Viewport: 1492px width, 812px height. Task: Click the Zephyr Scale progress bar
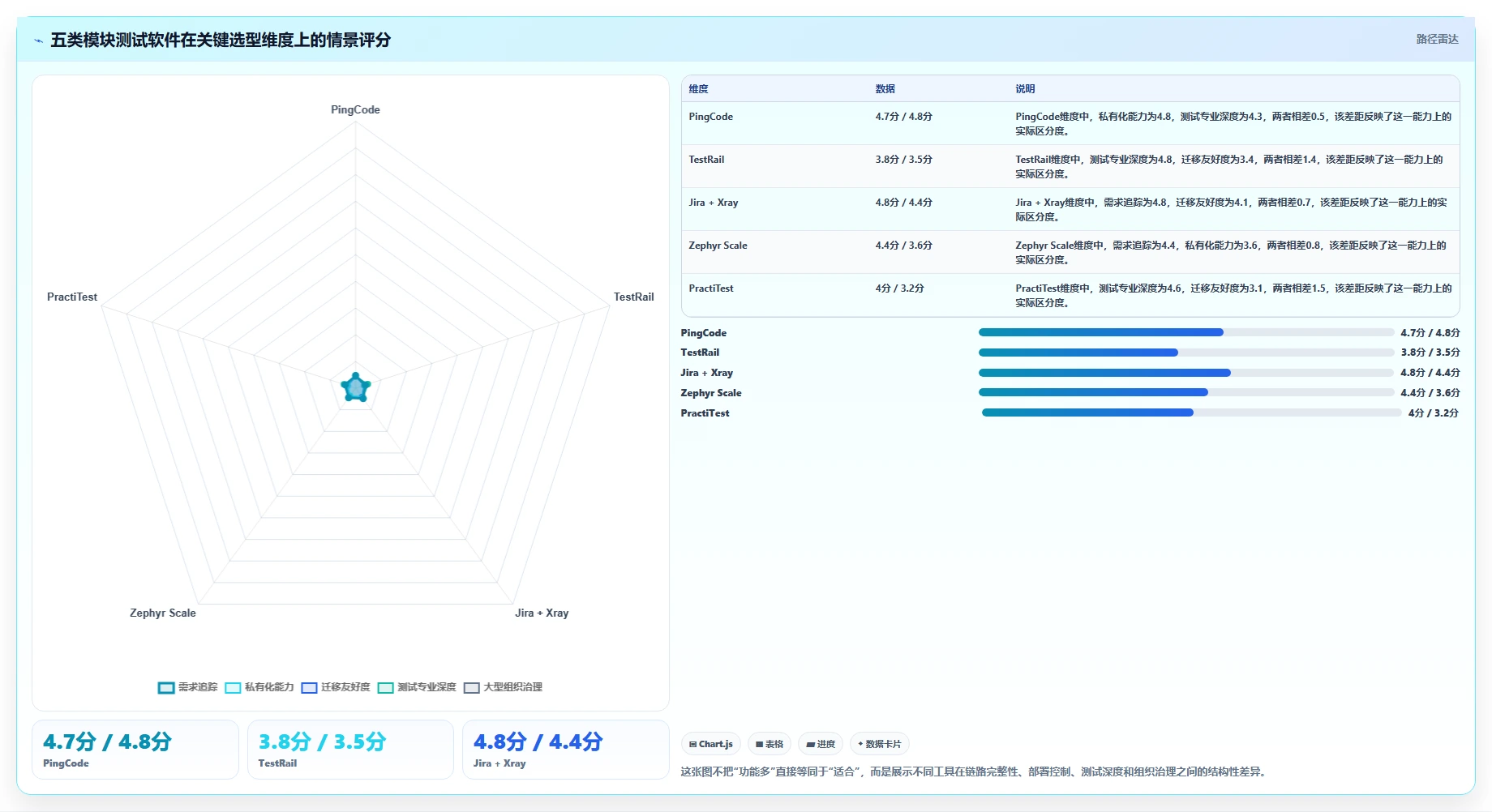point(1185,392)
